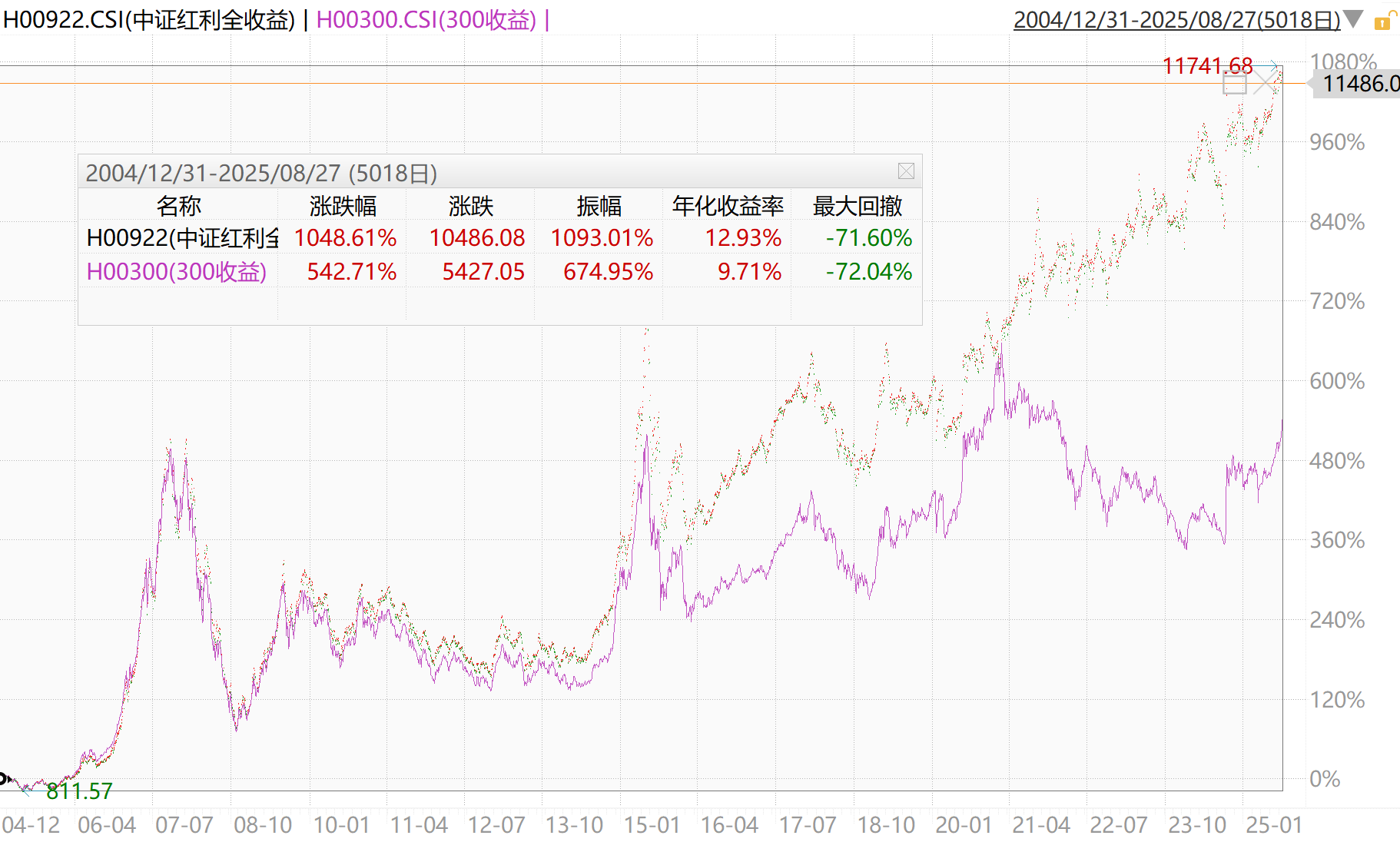The width and height of the screenshot is (1400, 842).
Task: Select the H00922 row in statistics table
Action: click(x=182, y=238)
